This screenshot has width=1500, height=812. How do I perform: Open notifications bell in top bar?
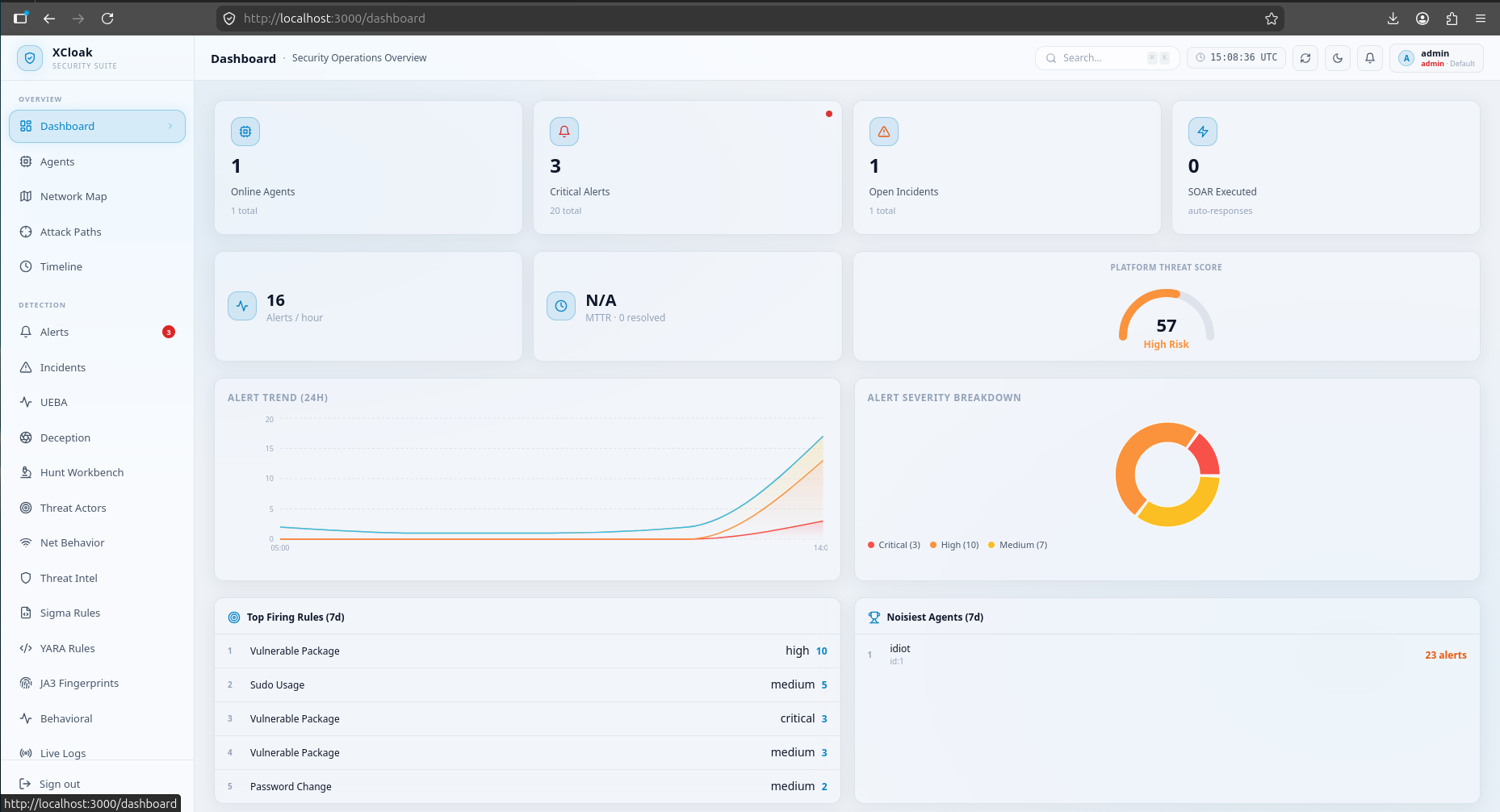click(x=1370, y=58)
